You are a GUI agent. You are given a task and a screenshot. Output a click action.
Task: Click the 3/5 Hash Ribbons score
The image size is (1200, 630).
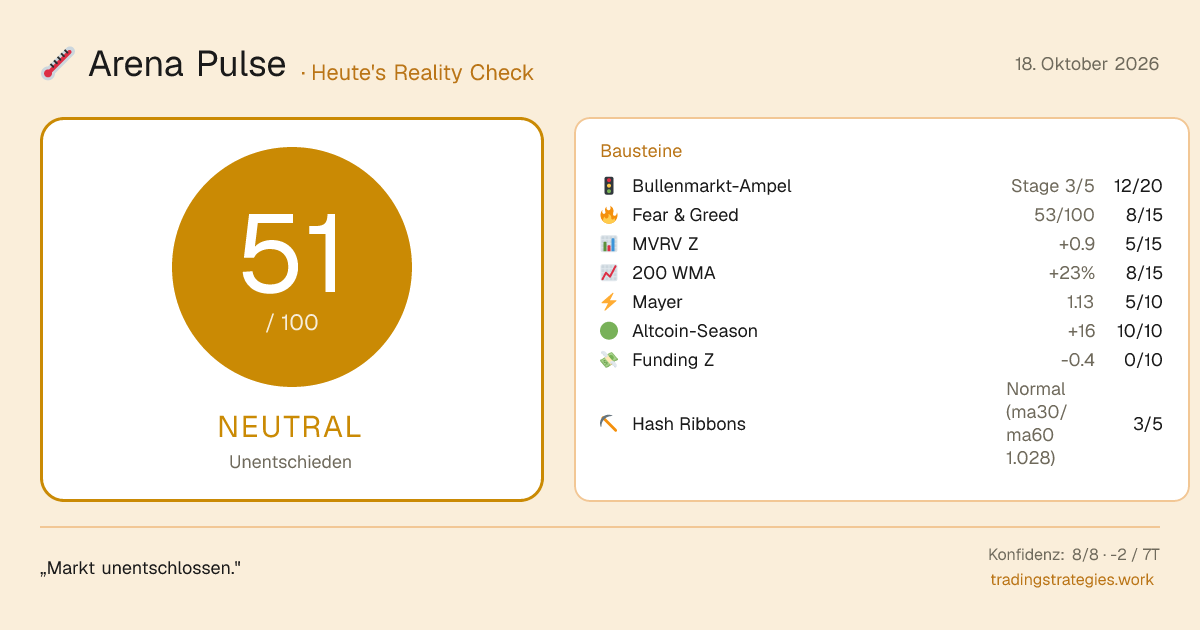[x=1148, y=424]
